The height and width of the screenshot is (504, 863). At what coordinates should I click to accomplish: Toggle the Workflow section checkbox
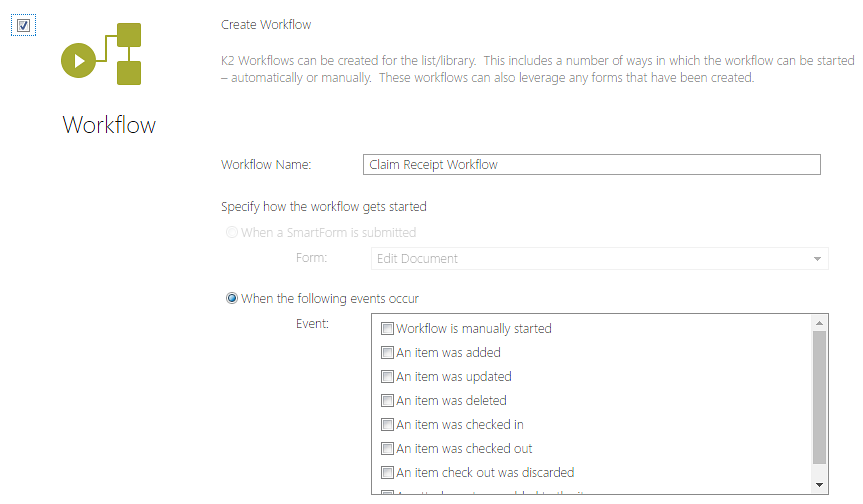click(24, 25)
